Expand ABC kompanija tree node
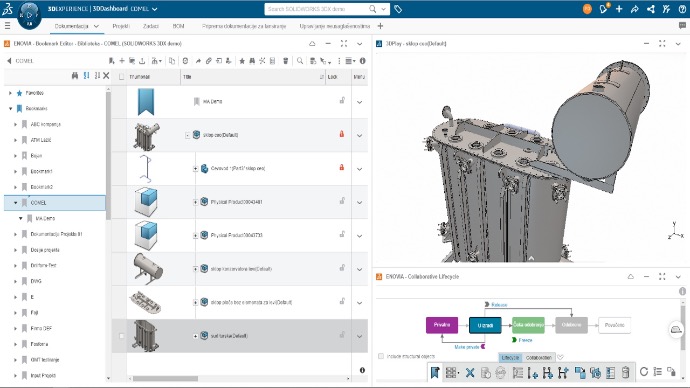Screen dimensions: 690x388 [x=15, y=124]
